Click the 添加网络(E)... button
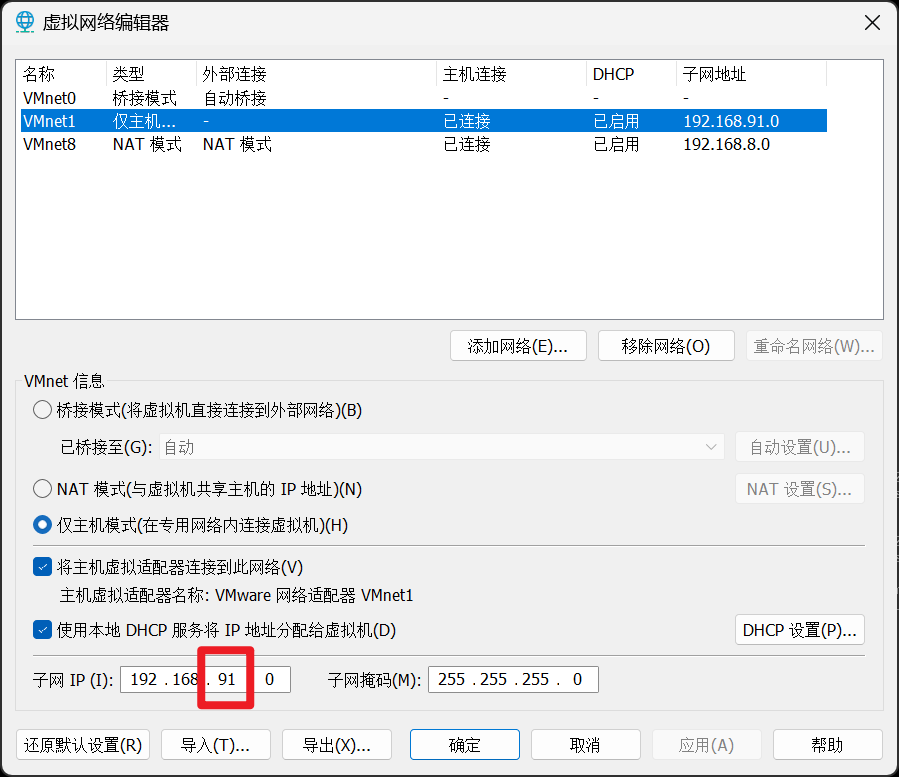 (518, 346)
